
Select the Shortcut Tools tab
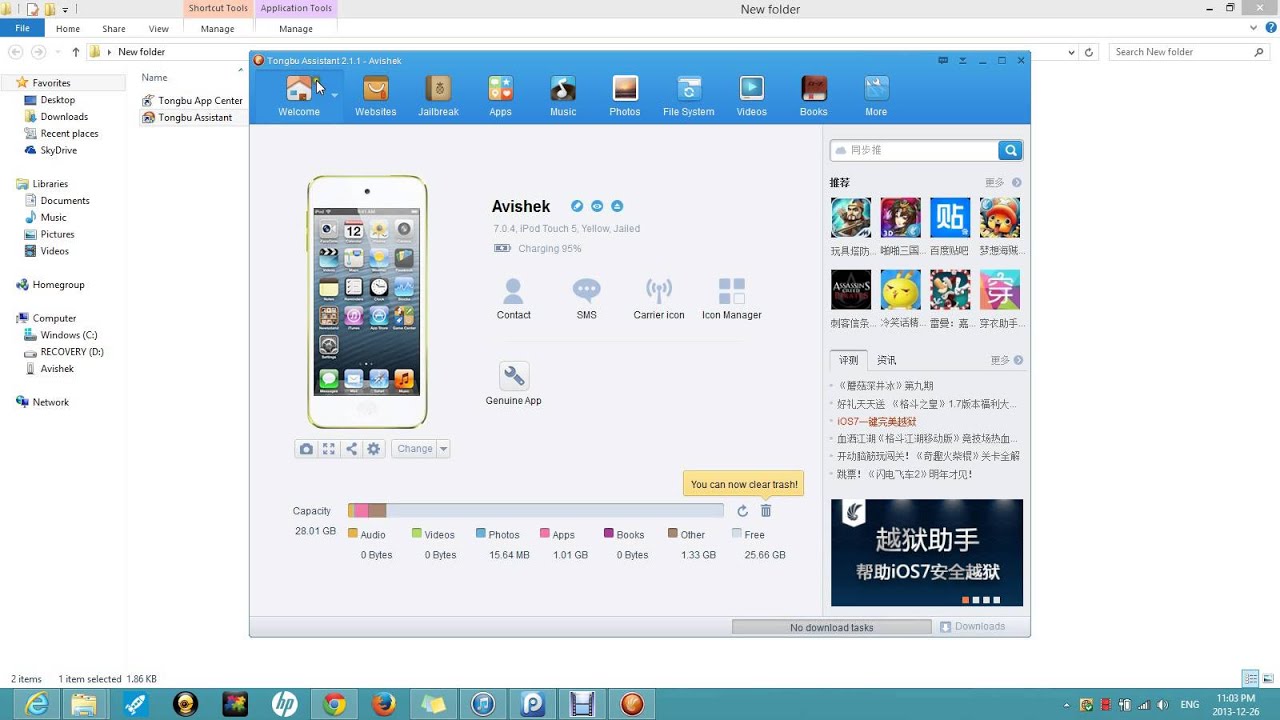point(217,9)
